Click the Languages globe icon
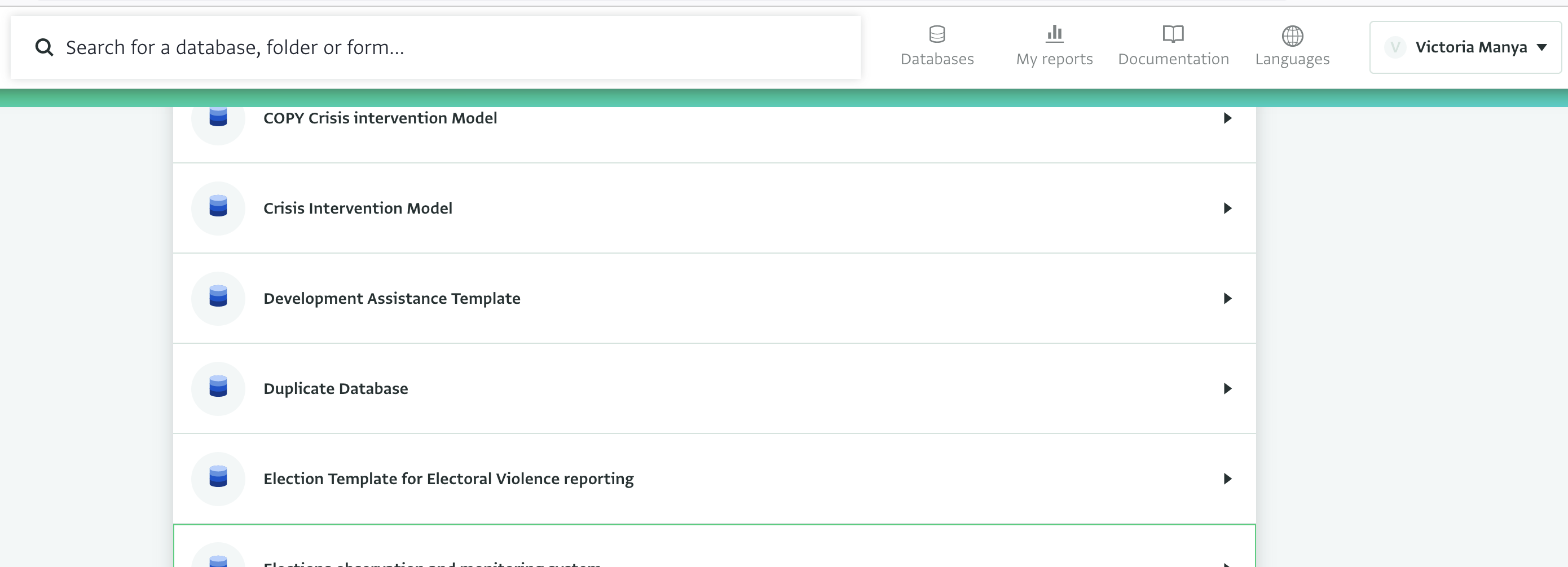This screenshot has height=567, width=1568. coord(1292,36)
